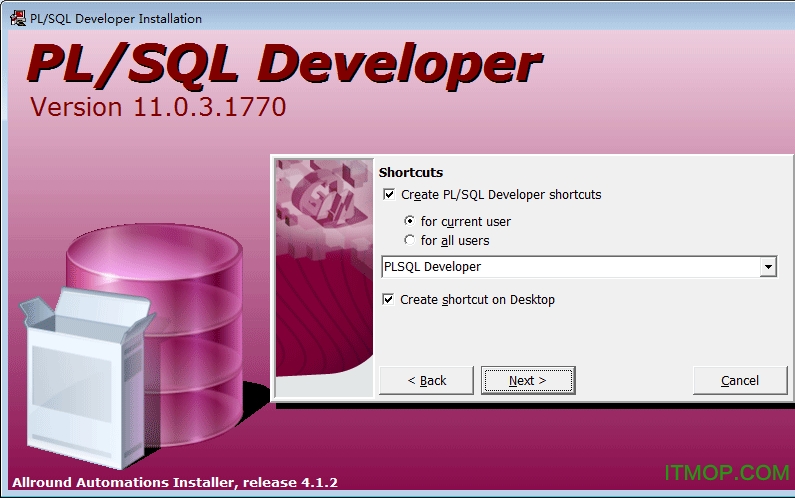Go back with the Back button
This screenshot has width=795, height=498.
tap(427, 380)
